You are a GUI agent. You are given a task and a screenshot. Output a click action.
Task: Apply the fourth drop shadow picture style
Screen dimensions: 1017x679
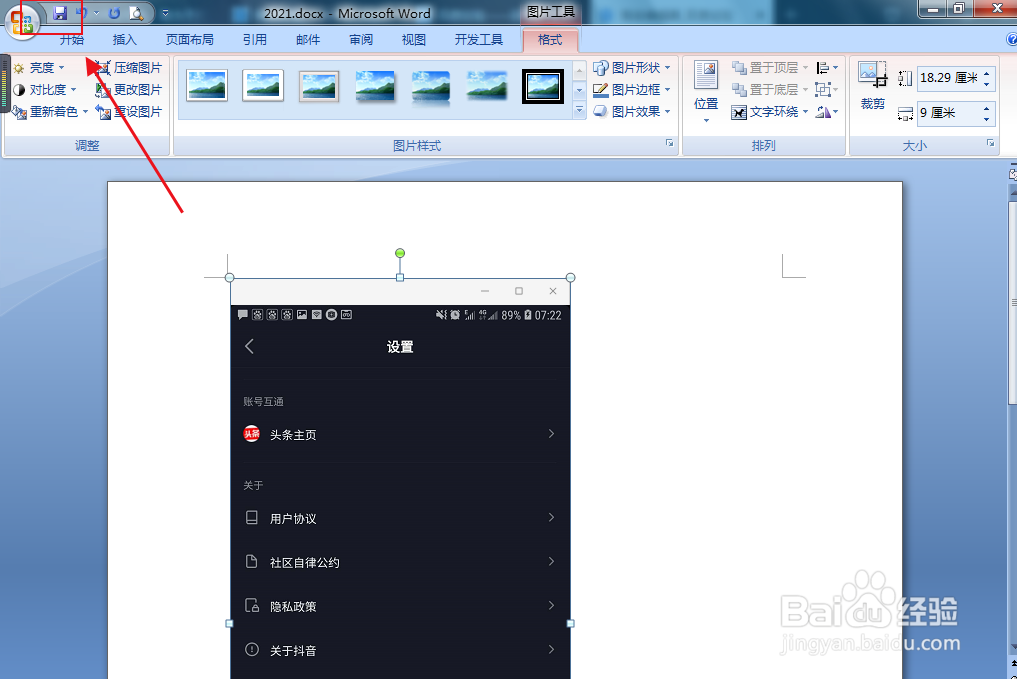pos(375,86)
